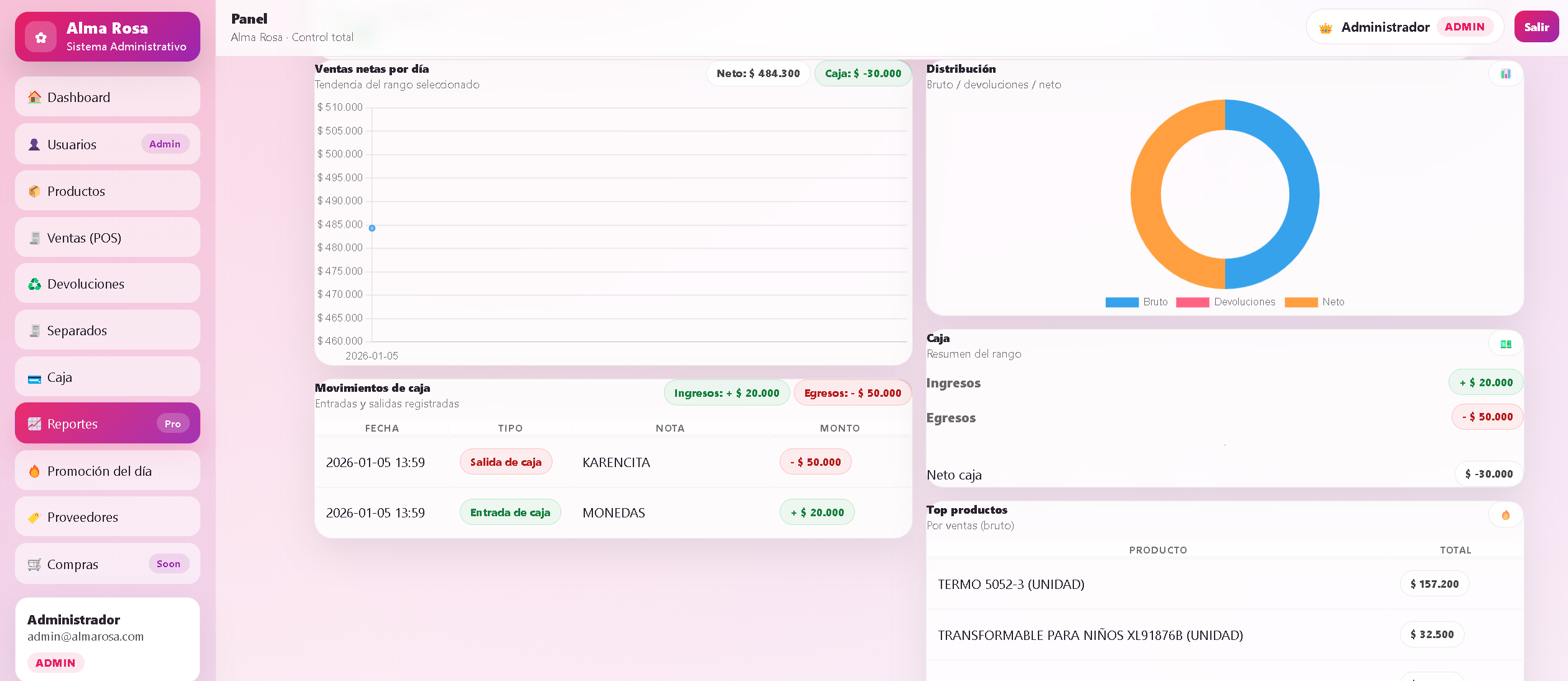1568x681 pixels.
Task: Click the cash icon in Caja card
Action: coord(1505,344)
